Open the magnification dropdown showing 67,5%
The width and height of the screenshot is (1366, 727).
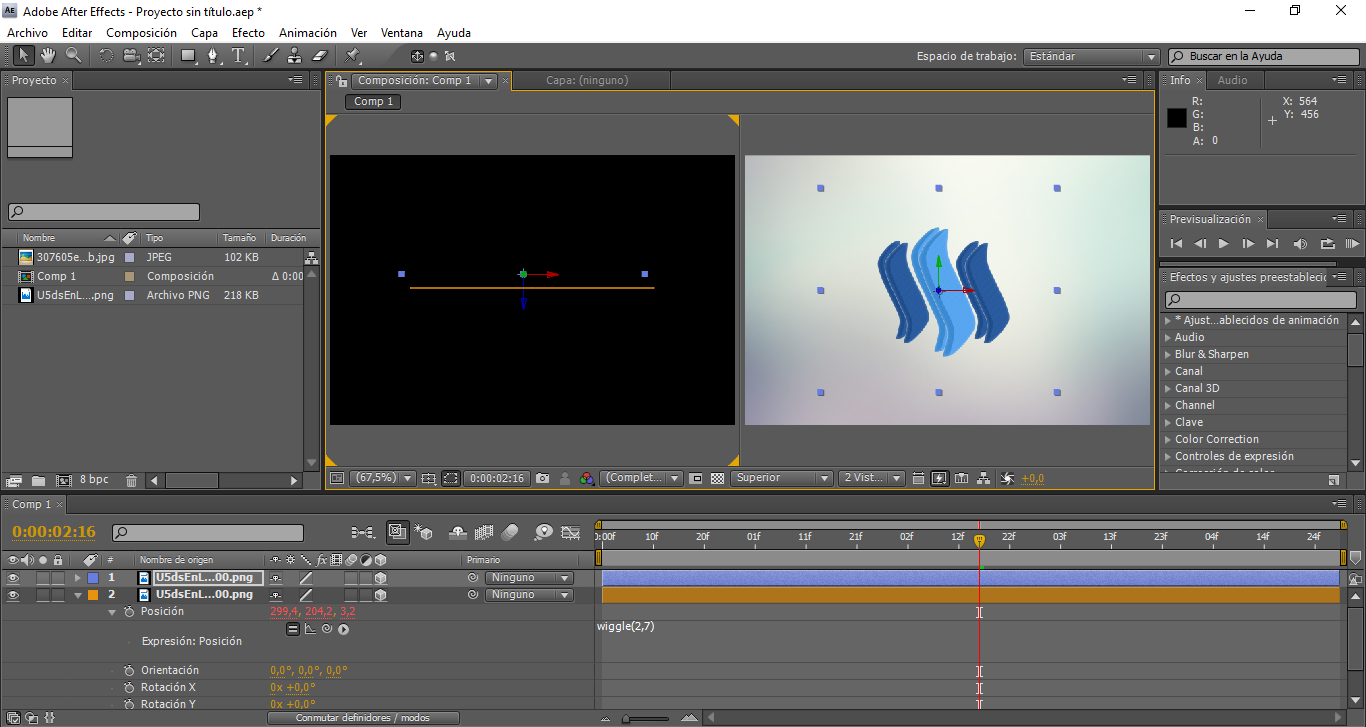point(381,478)
